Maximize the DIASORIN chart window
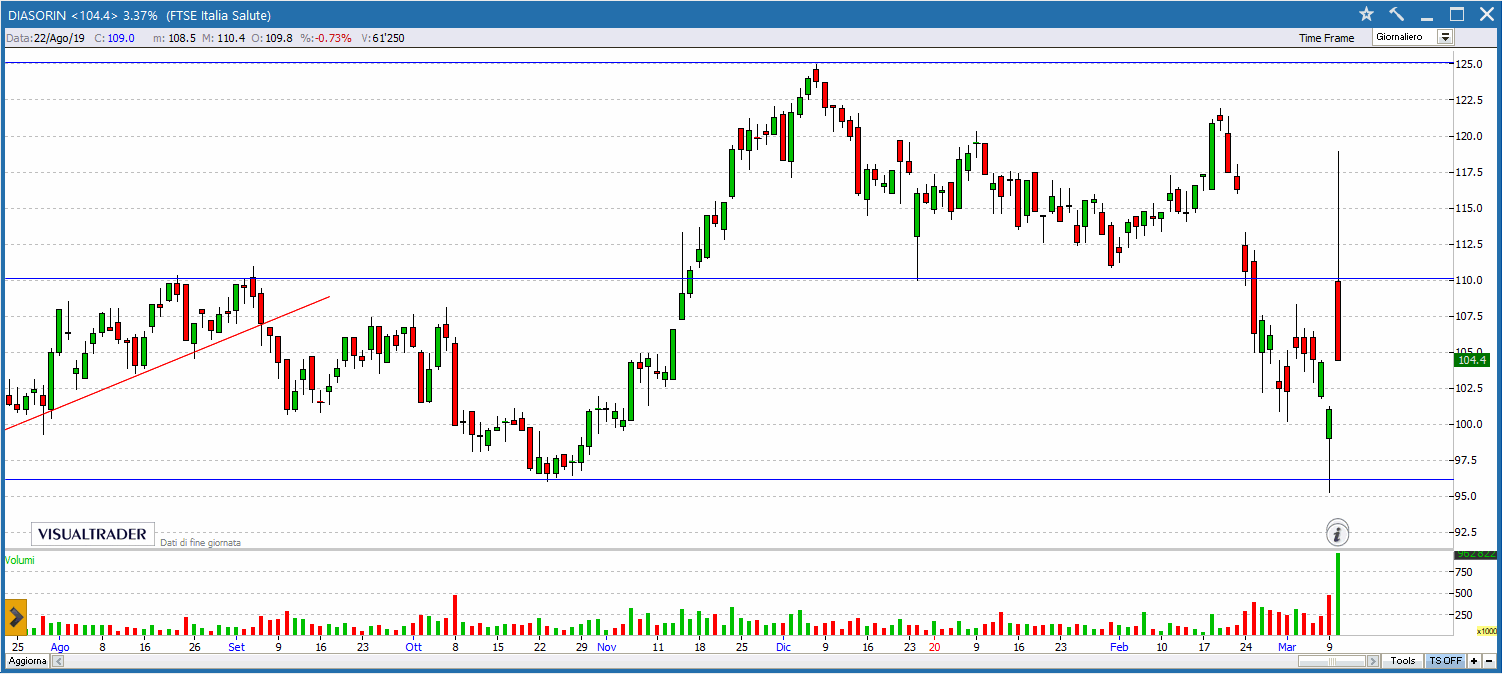 (1457, 15)
